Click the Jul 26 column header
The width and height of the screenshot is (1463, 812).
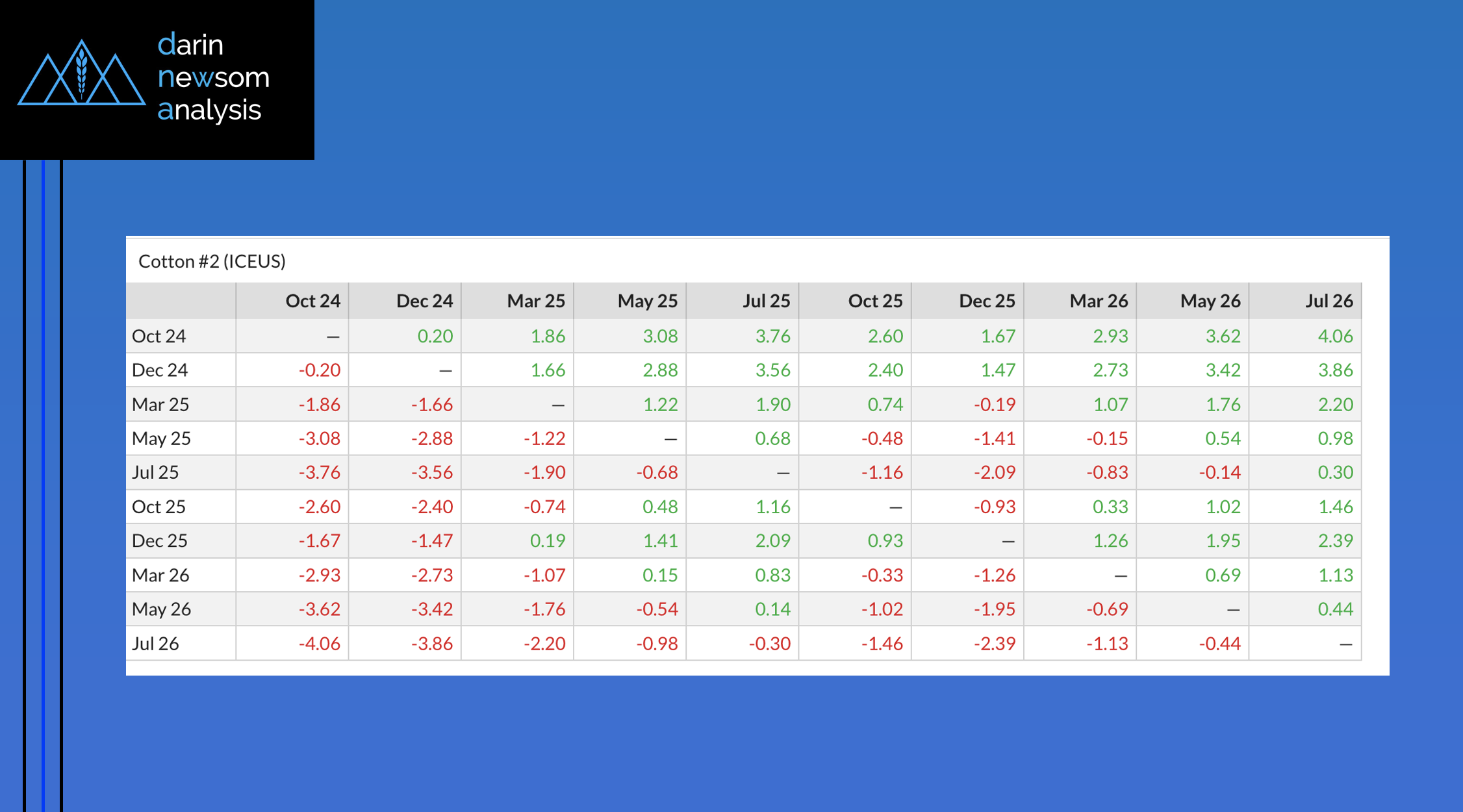(x=1329, y=301)
